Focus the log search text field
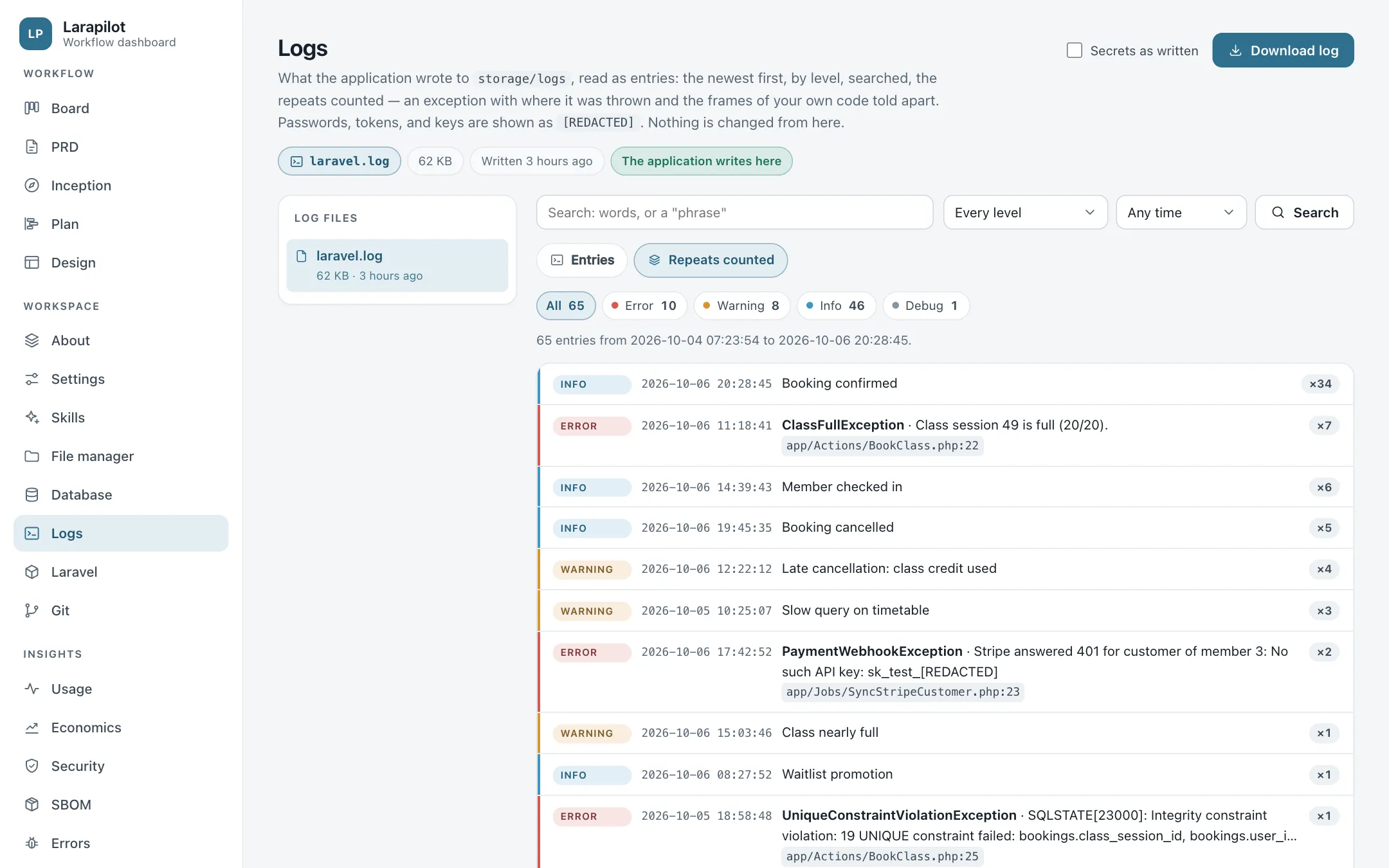 click(x=734, y=212)
